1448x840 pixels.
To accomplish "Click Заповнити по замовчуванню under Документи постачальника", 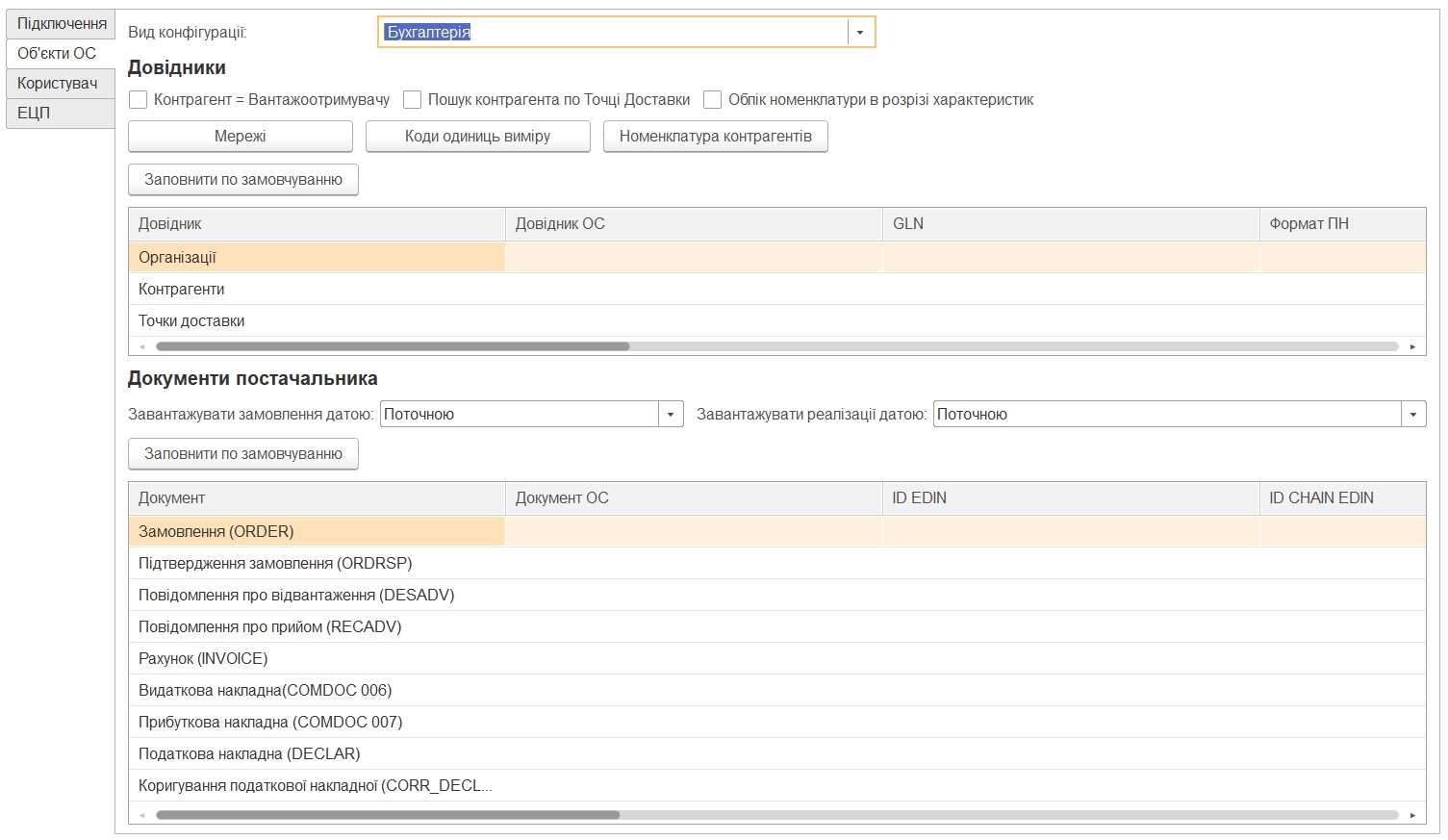I will [x=243, y=453].
